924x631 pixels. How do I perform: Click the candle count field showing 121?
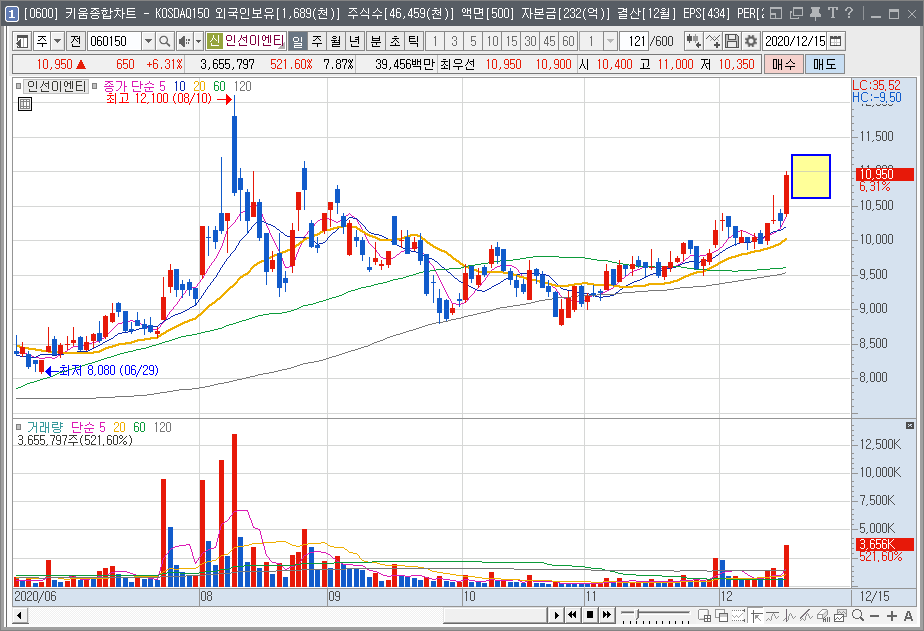pyautogui.click(x=635, y=41)
